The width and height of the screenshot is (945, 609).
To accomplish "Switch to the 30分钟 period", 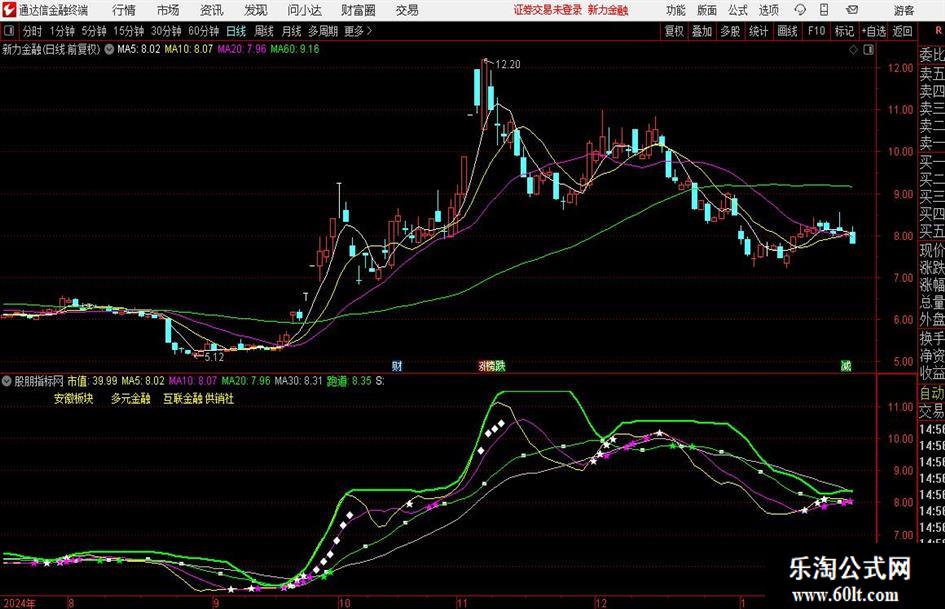I will 166,31.
